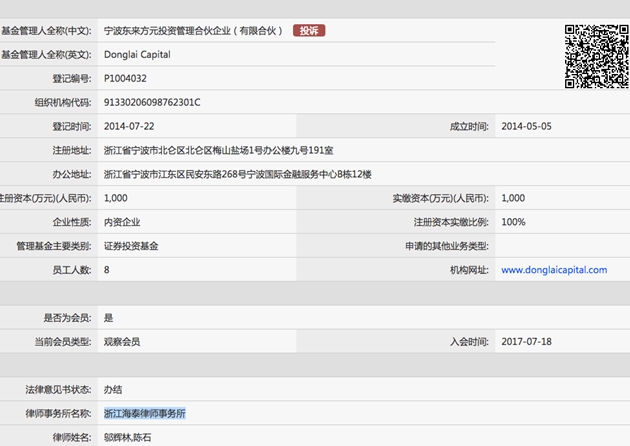Click the office address on 民安东路268号
The height and width of the screenshot is (446, 630).
point(237,174)
